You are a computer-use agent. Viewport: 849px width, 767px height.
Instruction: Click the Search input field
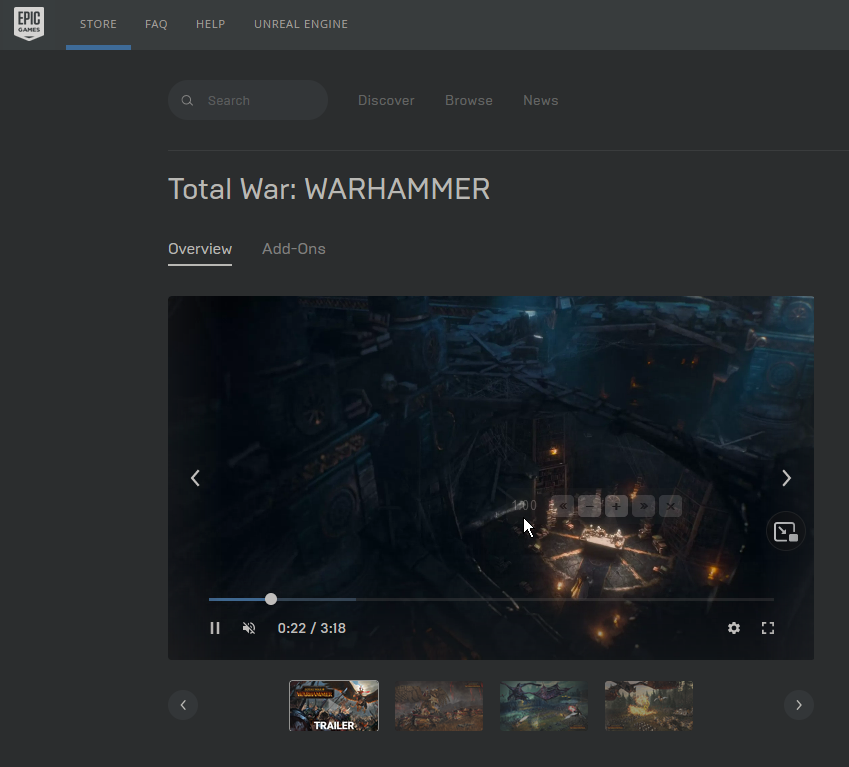coord(248,100)
